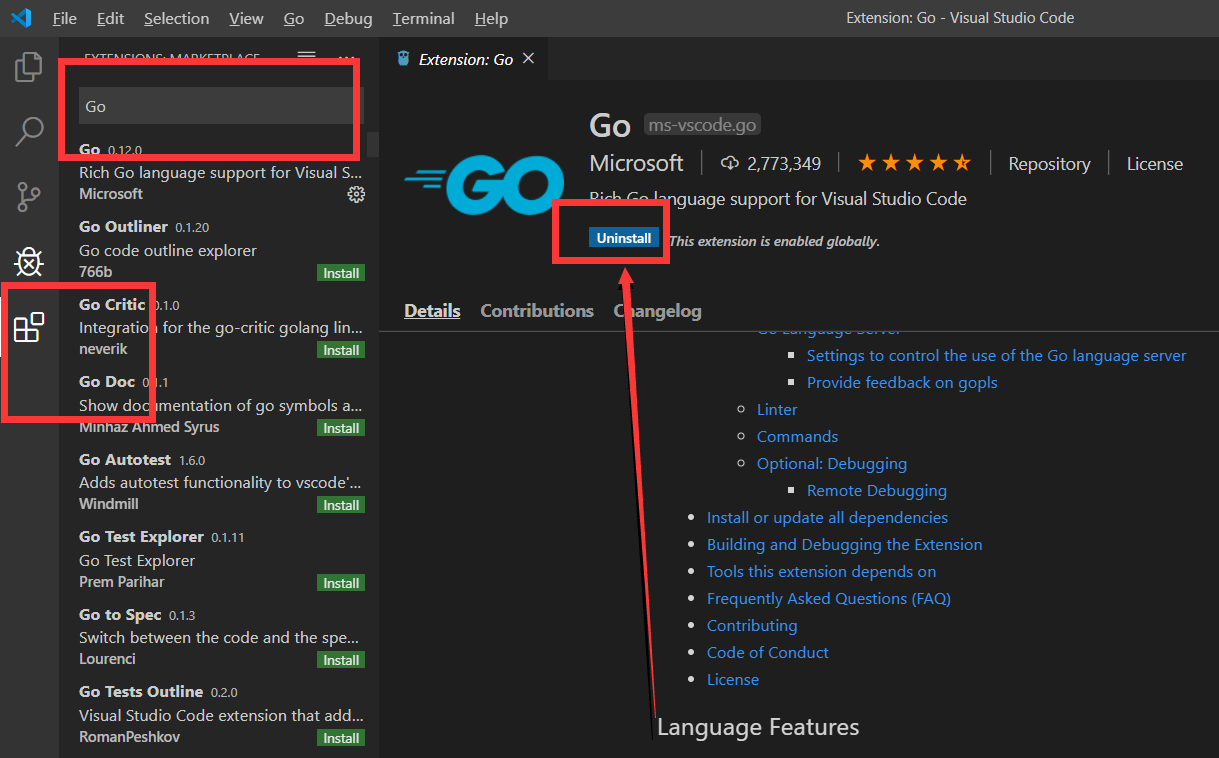Image resolution: width=1219 pixels, height=758 pixels.
Task: Open Settings to control Go language server link
Action: [996, 355]
